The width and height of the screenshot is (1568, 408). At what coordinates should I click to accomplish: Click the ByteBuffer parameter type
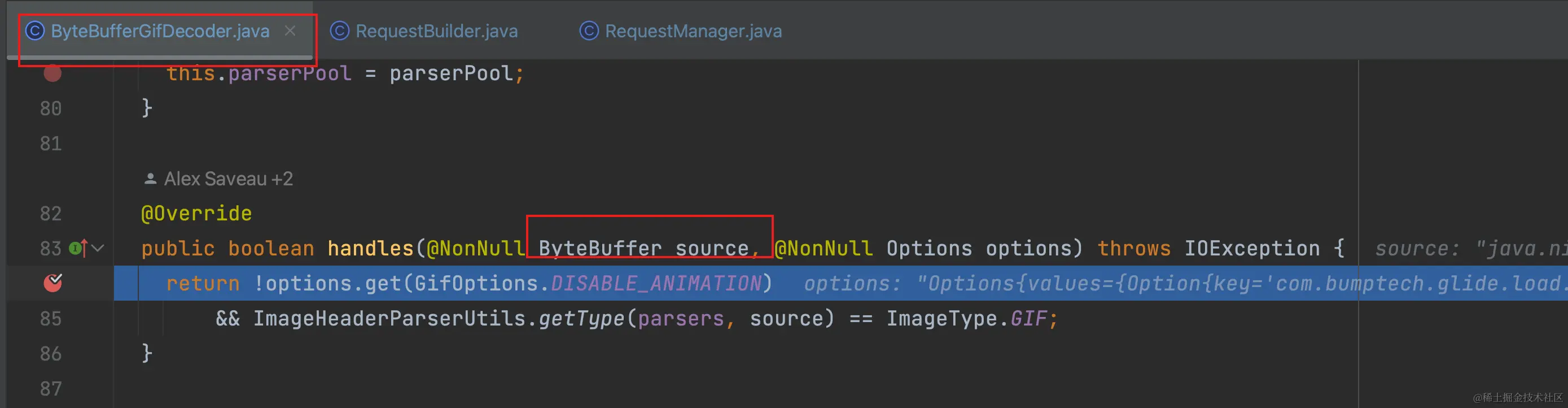(599, 249)
